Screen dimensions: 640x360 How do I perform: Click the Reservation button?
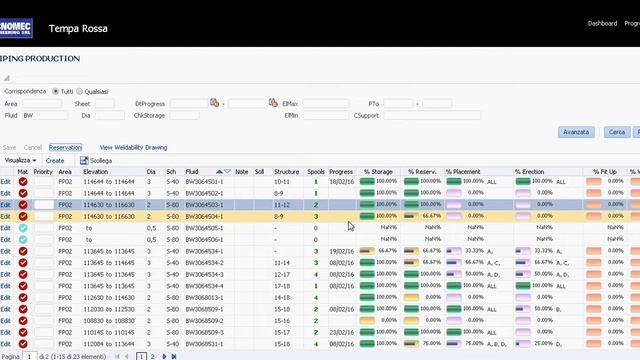point(65,147)
